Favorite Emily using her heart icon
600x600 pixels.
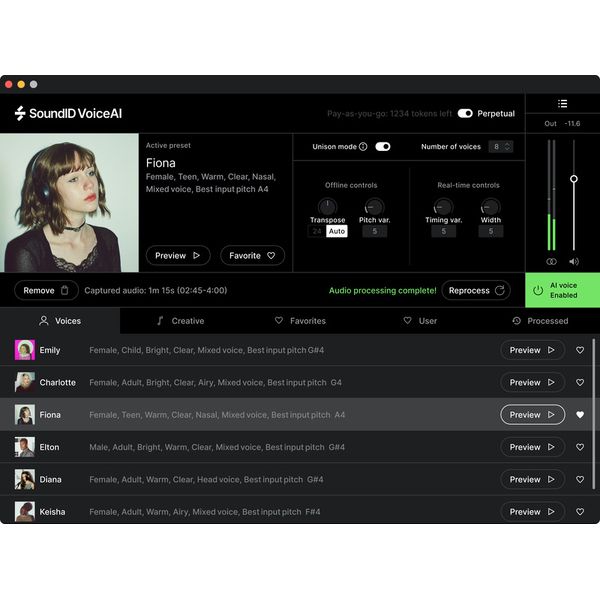(x=580, y=351)
